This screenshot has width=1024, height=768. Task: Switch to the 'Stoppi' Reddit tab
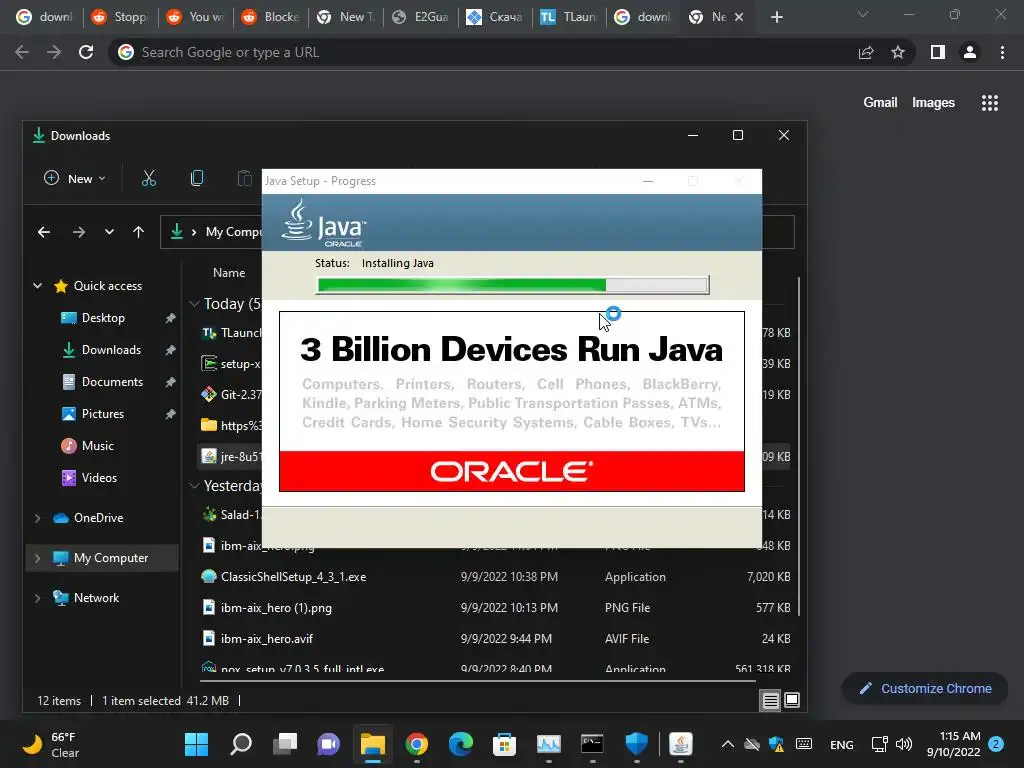pyautogui.click(x=121, y=17)
